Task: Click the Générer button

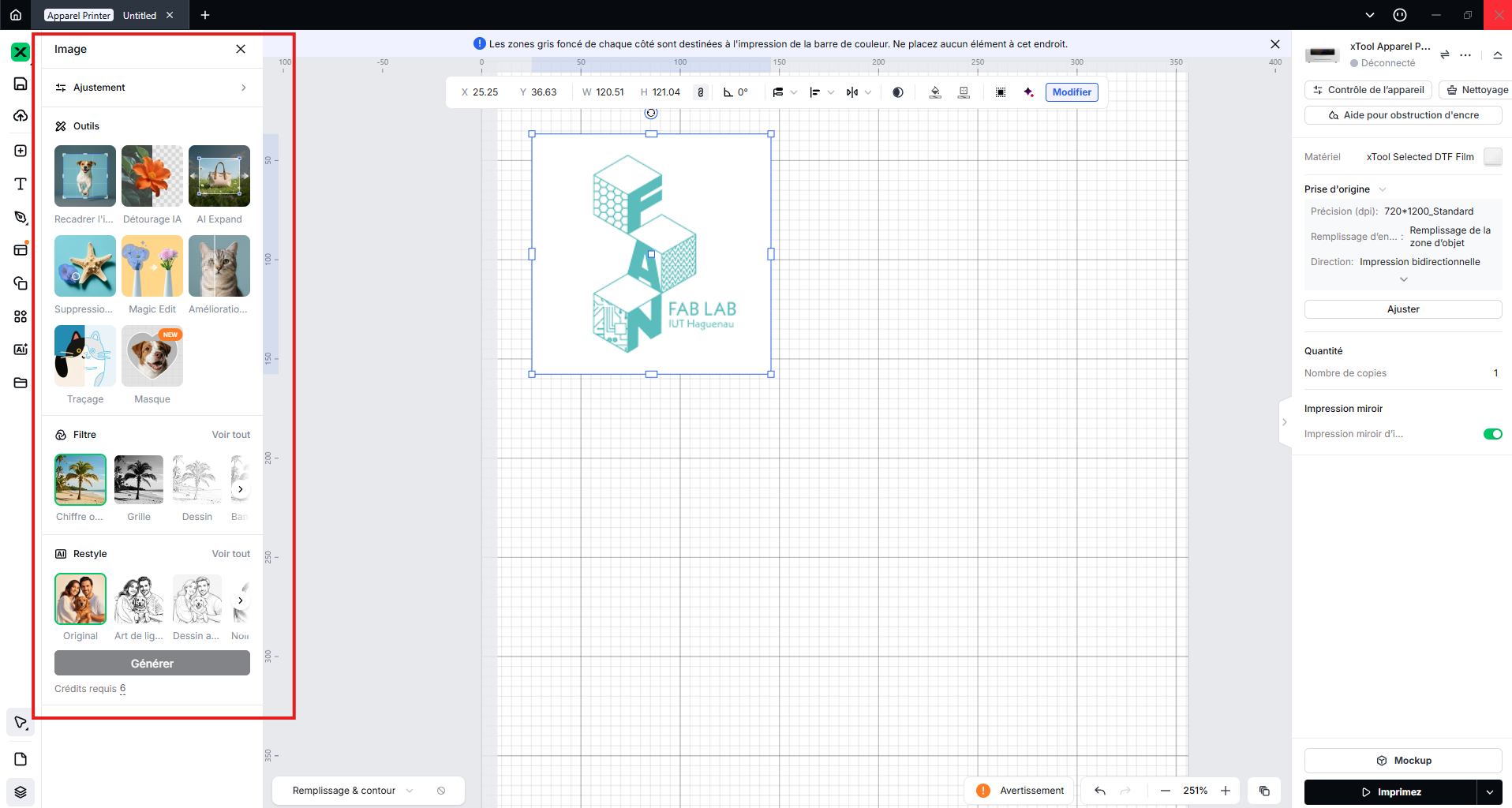Action: click(x=152, y=664)
